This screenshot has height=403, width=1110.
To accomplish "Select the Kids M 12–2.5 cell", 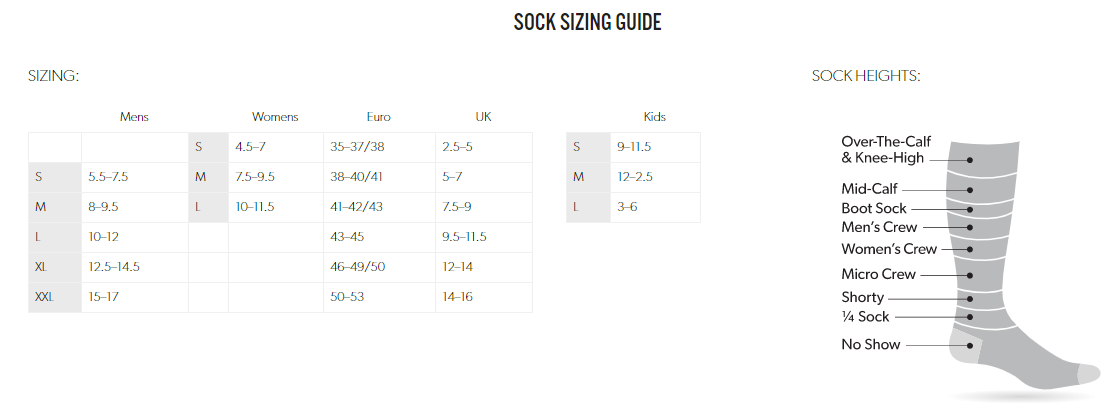I will tap(655, 177).
